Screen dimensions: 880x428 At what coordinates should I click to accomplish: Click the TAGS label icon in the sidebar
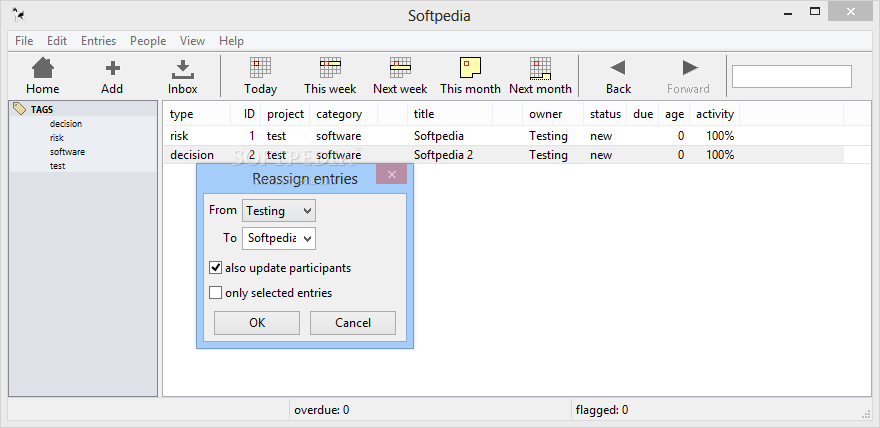coord(19,109)
